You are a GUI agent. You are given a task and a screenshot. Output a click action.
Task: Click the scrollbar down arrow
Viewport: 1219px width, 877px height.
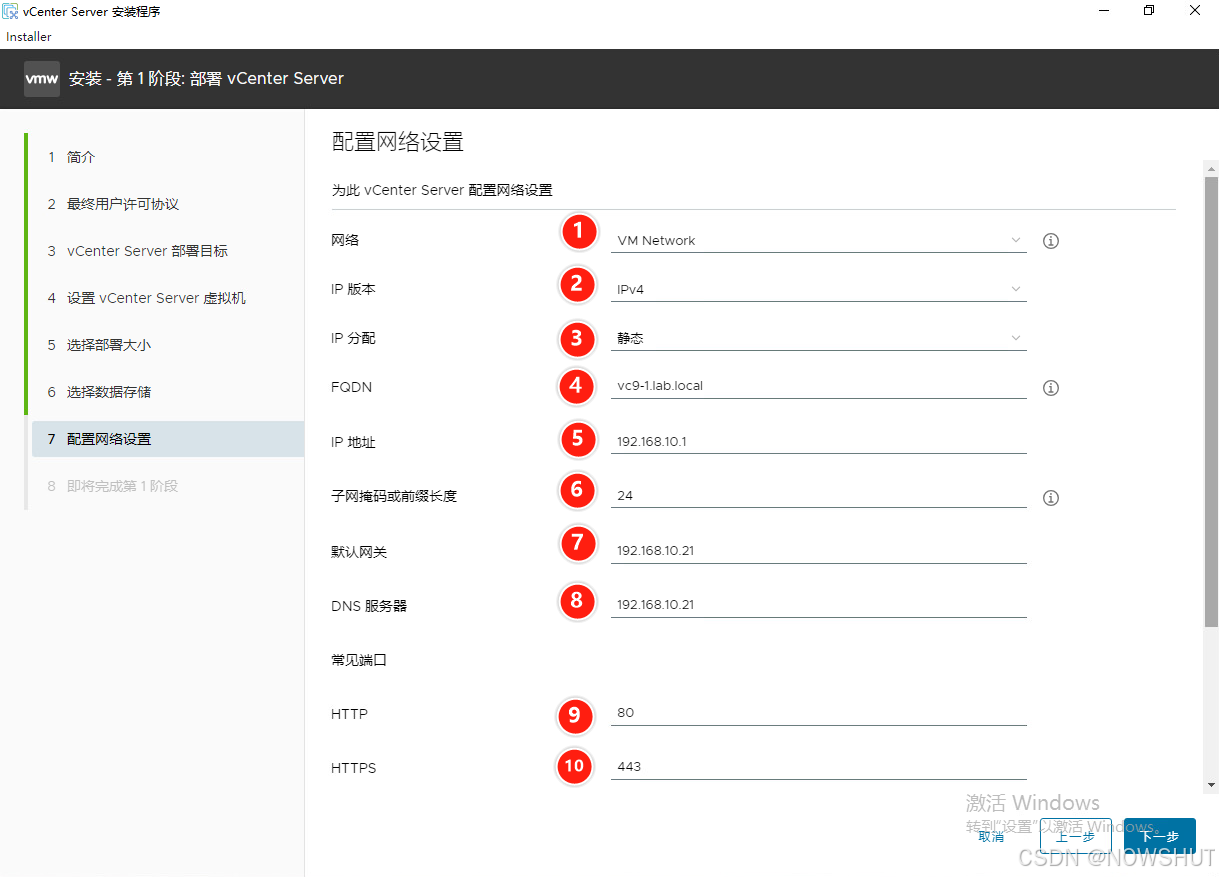[1211, 785]
